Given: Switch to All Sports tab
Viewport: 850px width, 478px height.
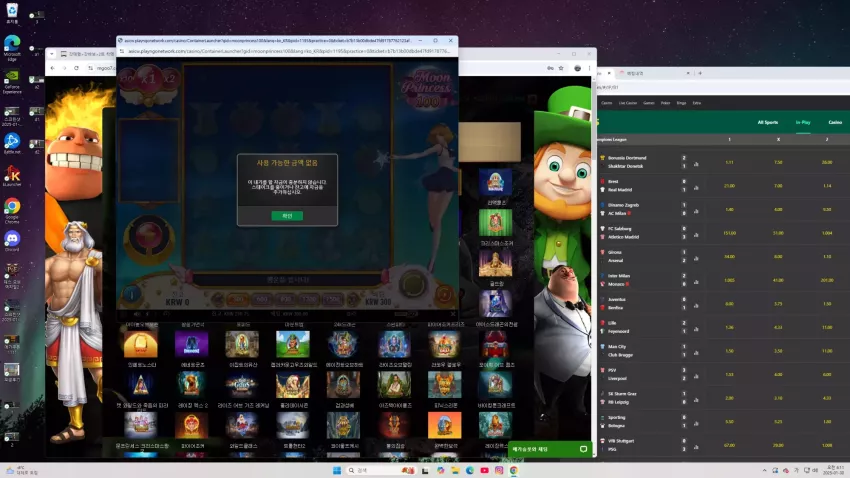Looking at the screenshot, I should tap(768, 122).
